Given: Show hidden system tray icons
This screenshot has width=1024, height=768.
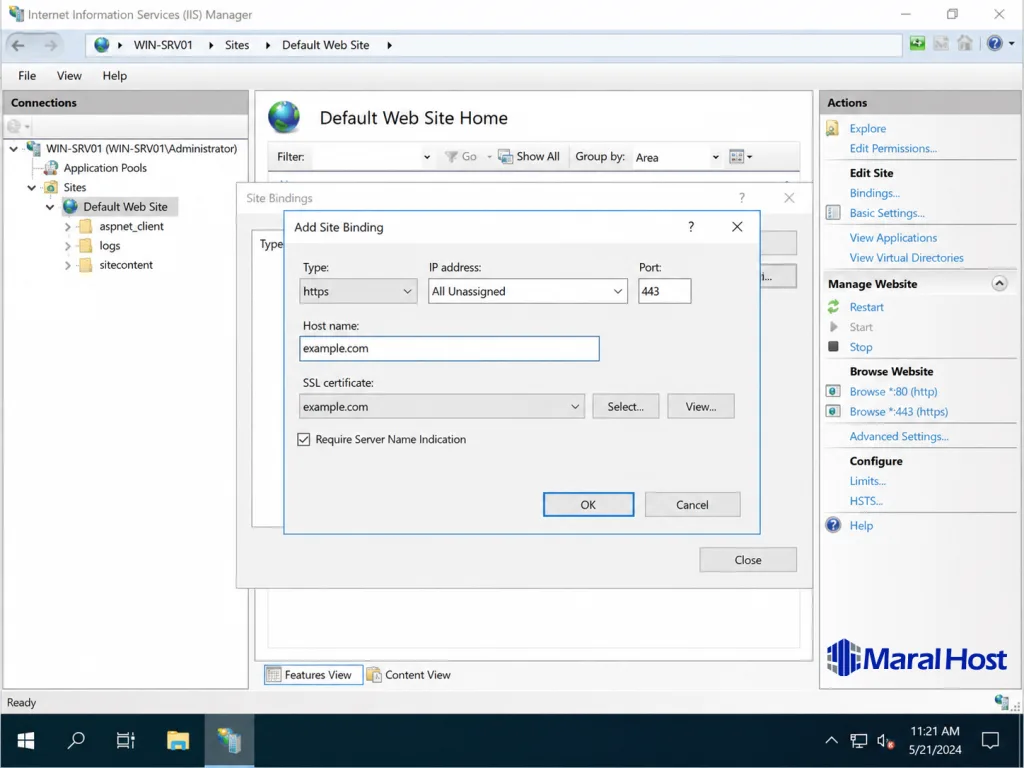Looking at the screenshot, I should (831, 741).
